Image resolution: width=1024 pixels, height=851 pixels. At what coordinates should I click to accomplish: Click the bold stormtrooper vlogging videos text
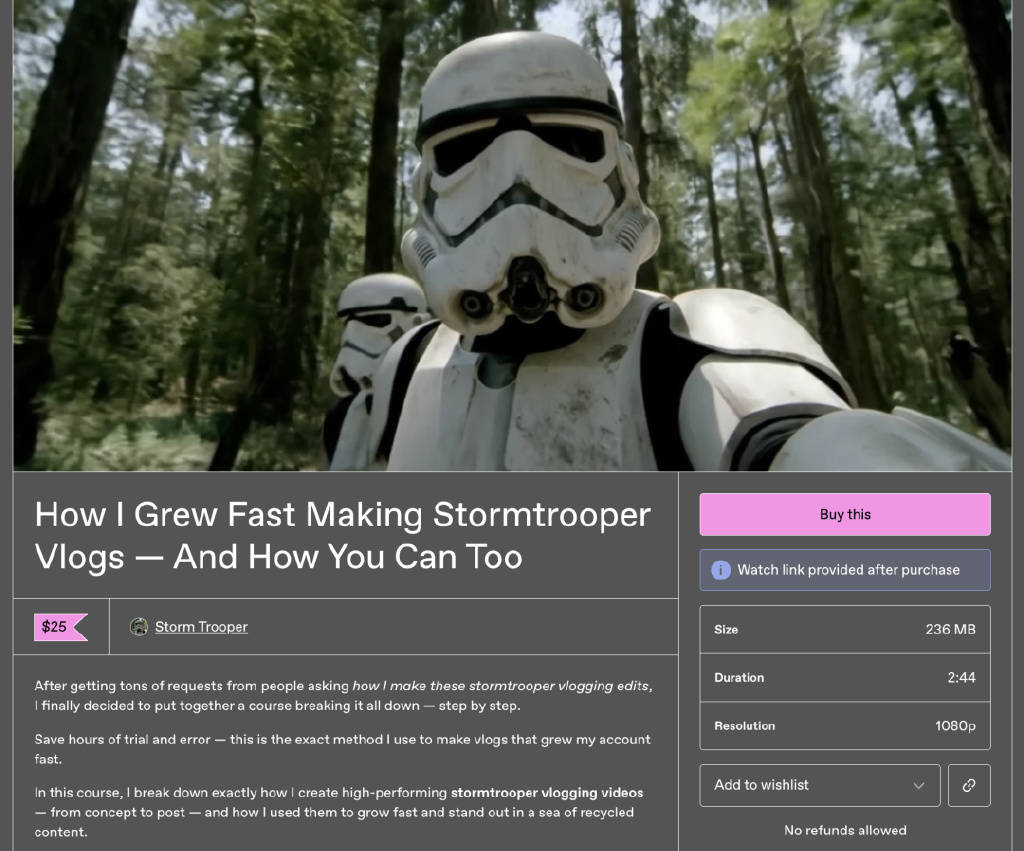pyautogui.click(x=547, y=792)
